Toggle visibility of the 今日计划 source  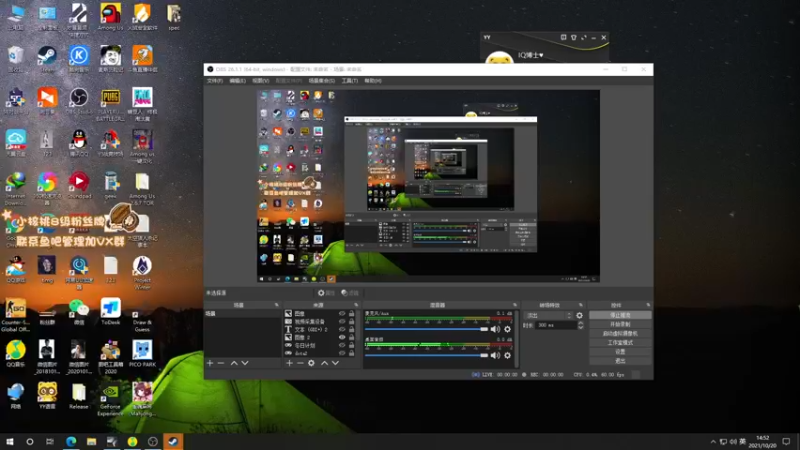342,345
